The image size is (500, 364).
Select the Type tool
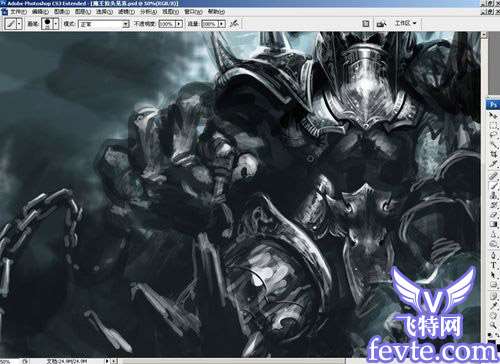493,266
